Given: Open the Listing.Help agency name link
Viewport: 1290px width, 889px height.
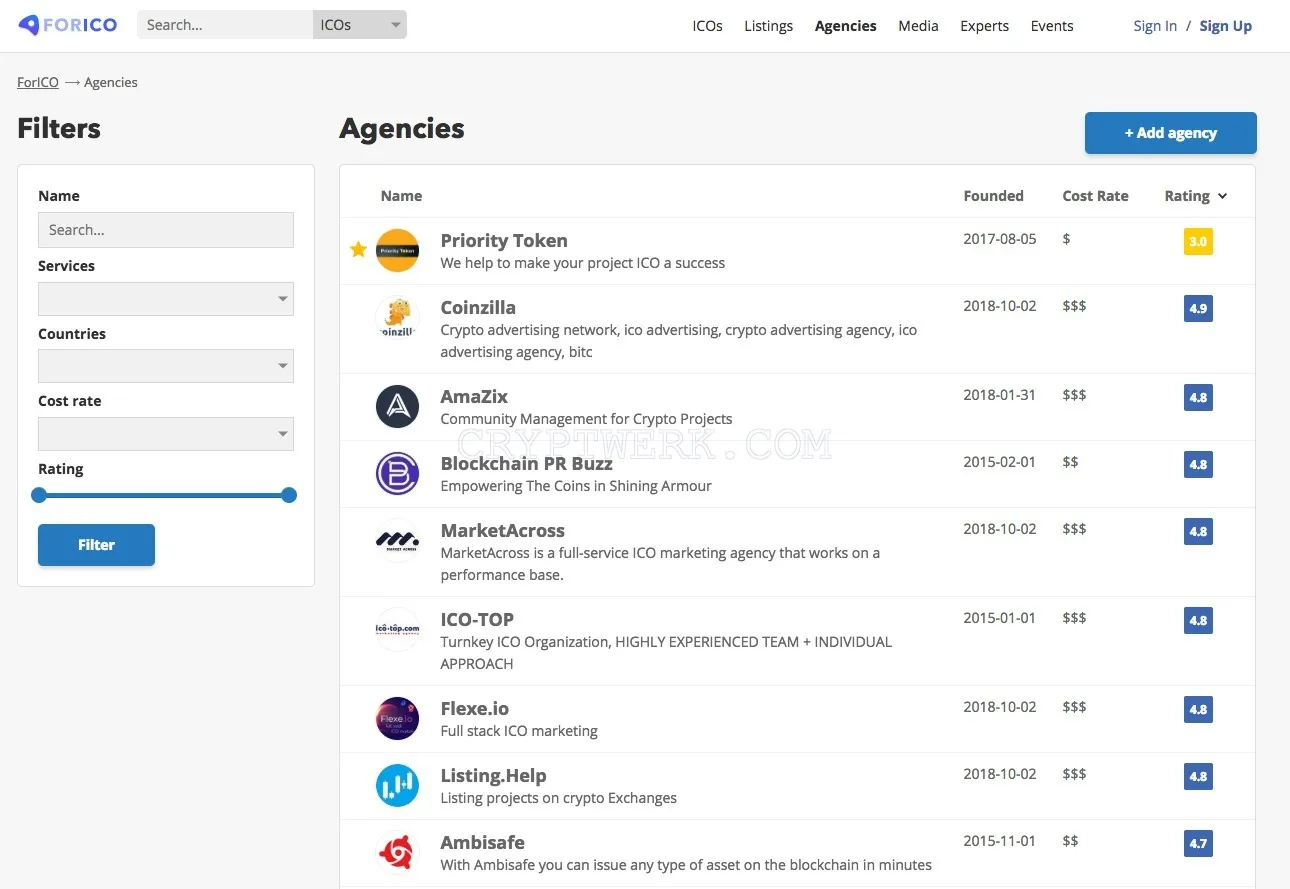Looking at the screenshot, I should pyautogui.click(x=493, y=775).
